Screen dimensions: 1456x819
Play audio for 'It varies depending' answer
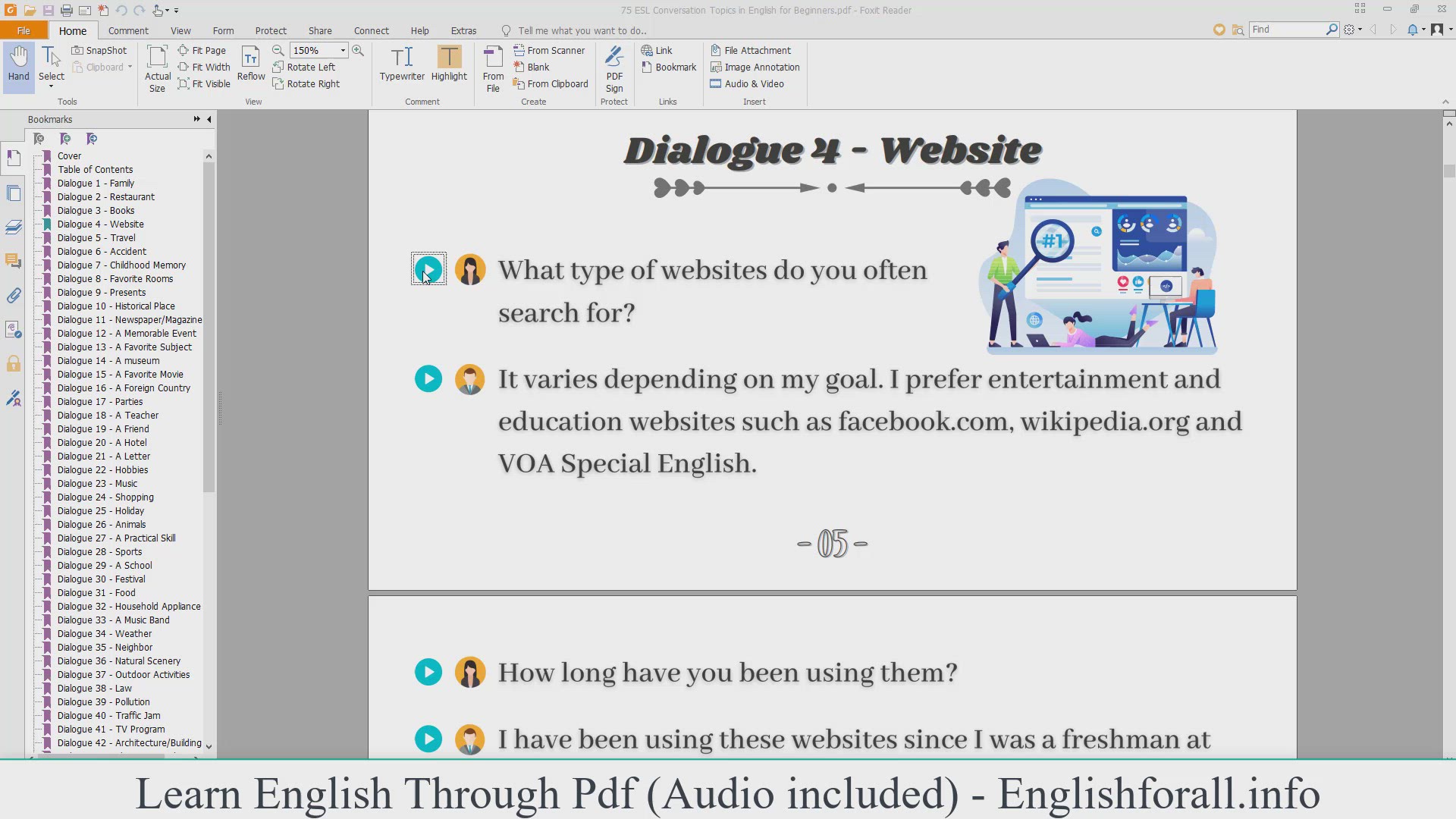[428, 378]
